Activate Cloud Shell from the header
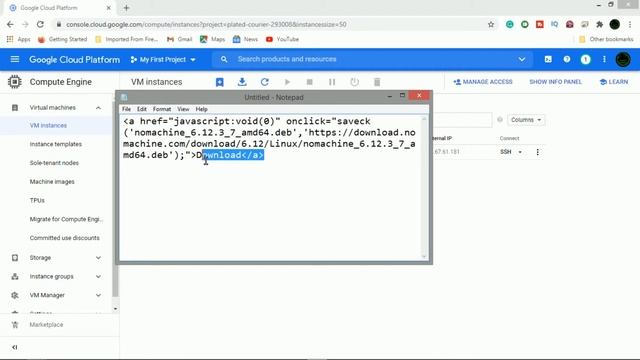Screen dimensions: 640x360 click(x=548, y=60)
